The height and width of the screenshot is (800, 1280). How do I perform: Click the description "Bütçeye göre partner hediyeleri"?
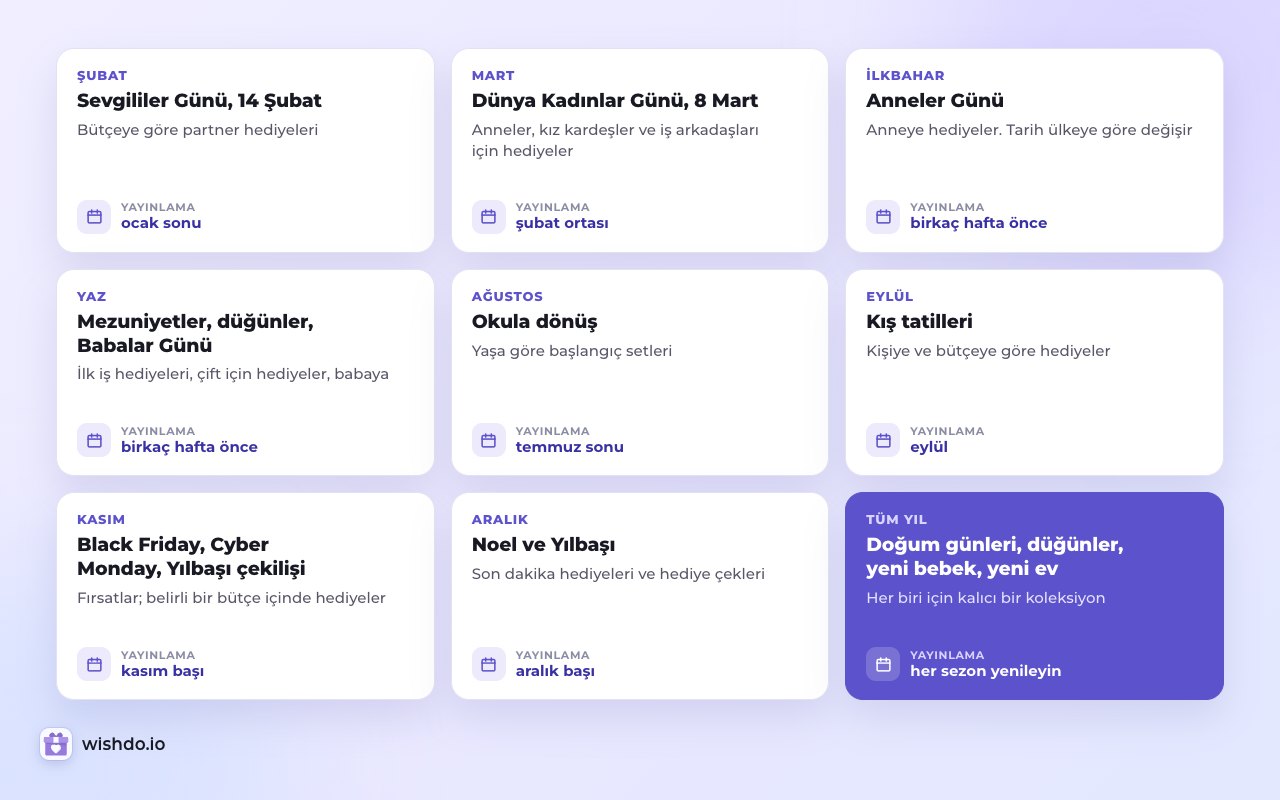click(197, 129)
